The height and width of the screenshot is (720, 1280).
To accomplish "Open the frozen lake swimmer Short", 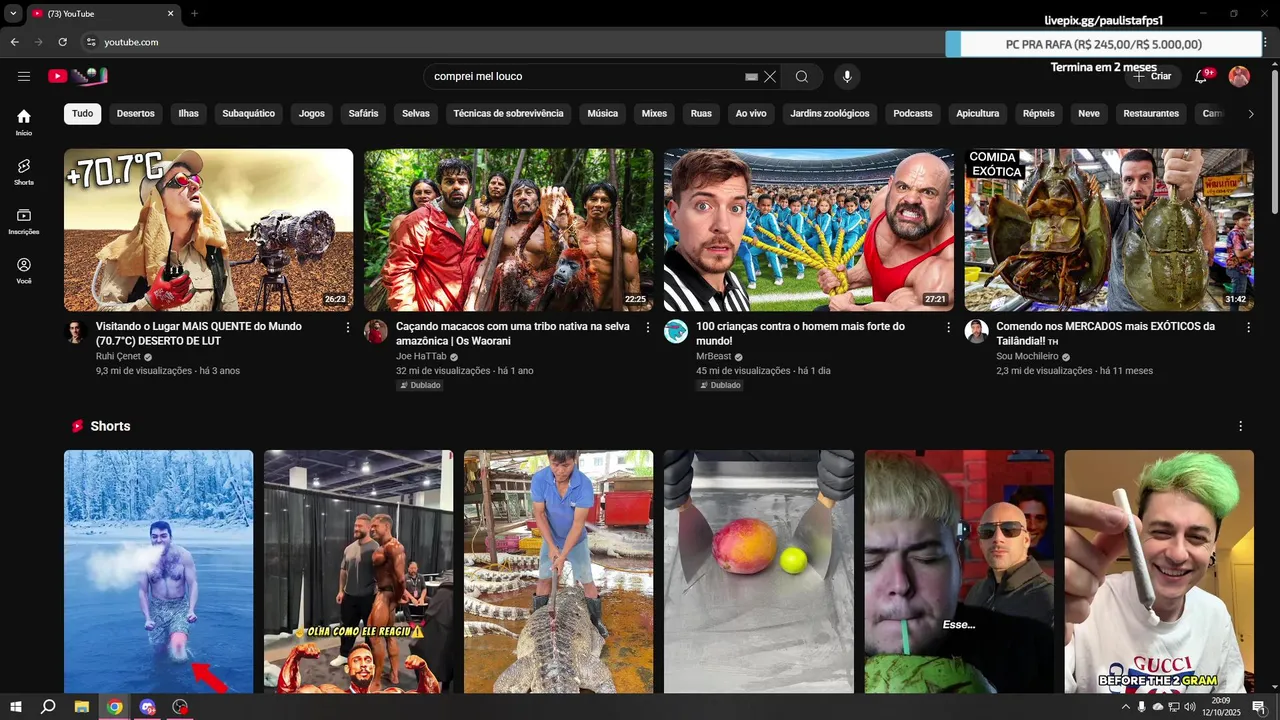I will (x=159, y=571).
